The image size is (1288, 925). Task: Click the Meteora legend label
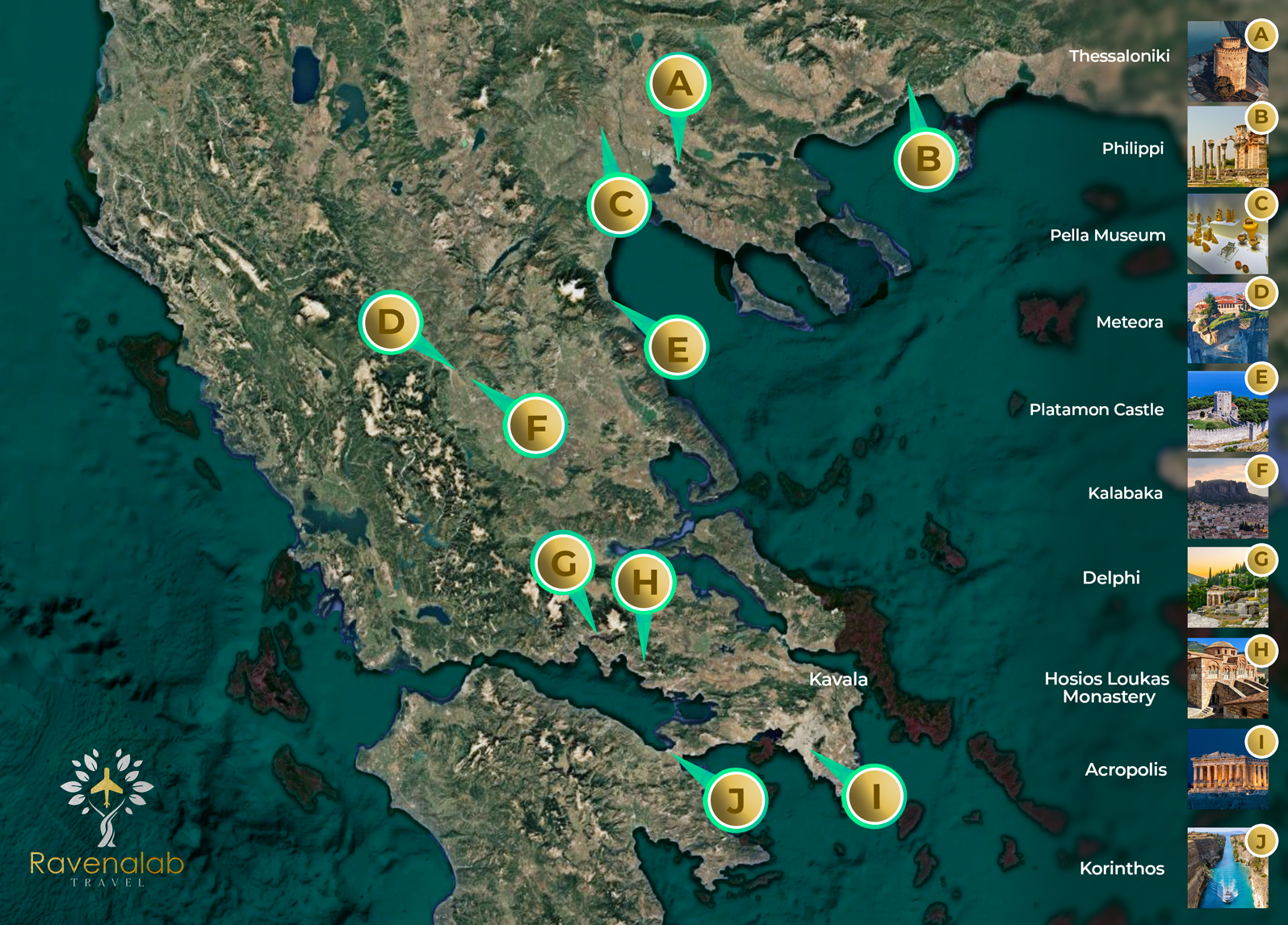point(1129,322)
